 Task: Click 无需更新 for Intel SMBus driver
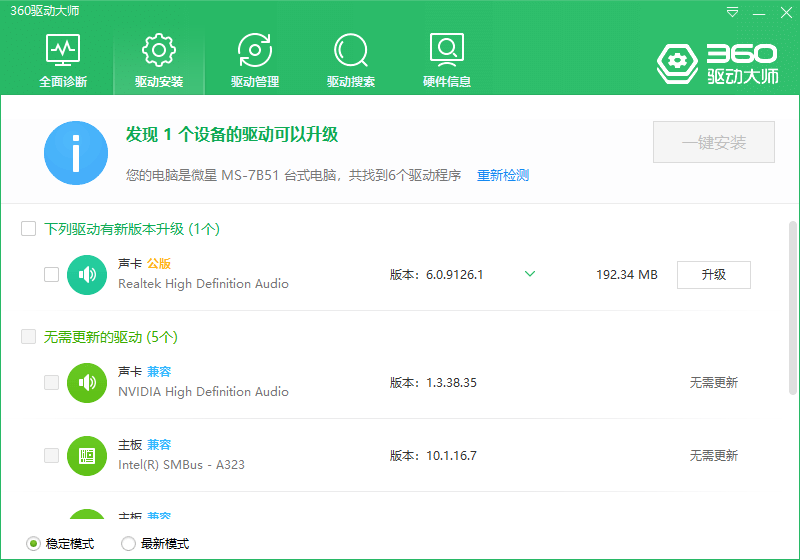(714, 455)
